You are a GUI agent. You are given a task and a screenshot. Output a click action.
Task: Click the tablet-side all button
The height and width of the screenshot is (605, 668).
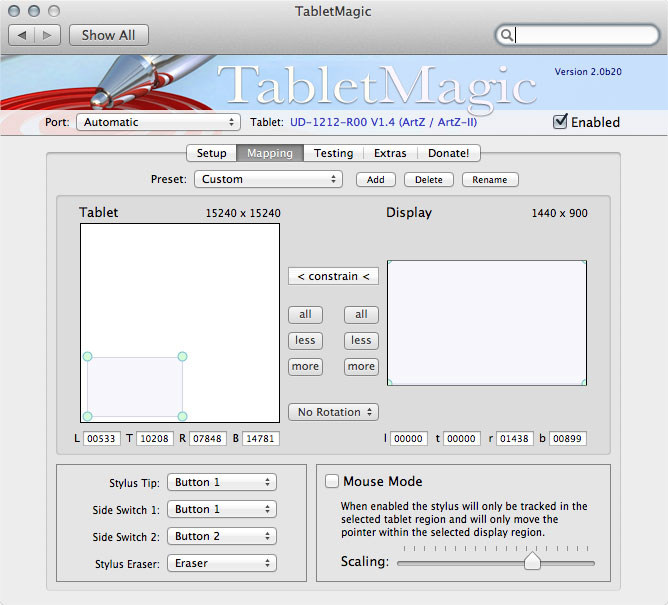click(x=305, y=314)
